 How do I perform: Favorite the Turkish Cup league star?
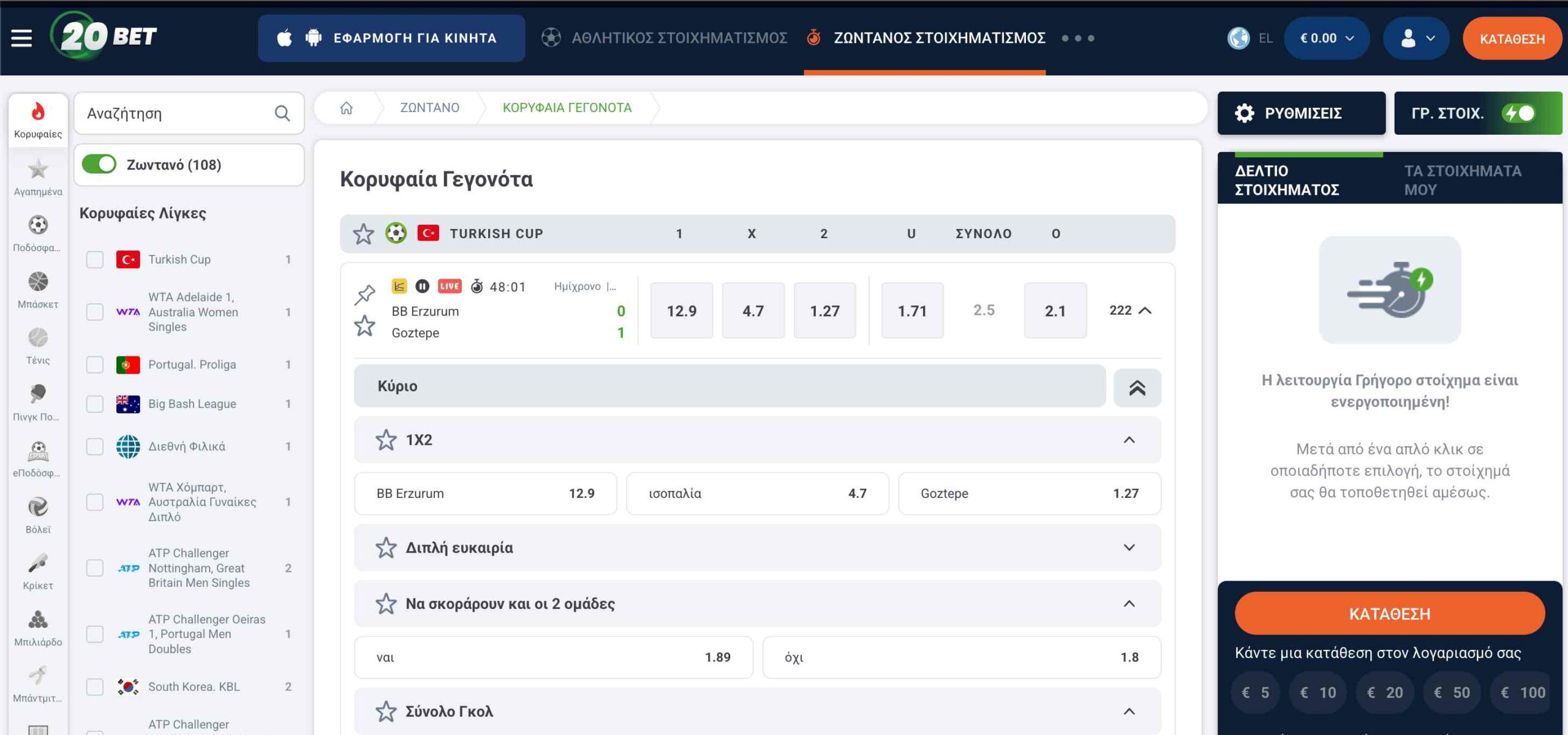point(363,234)
